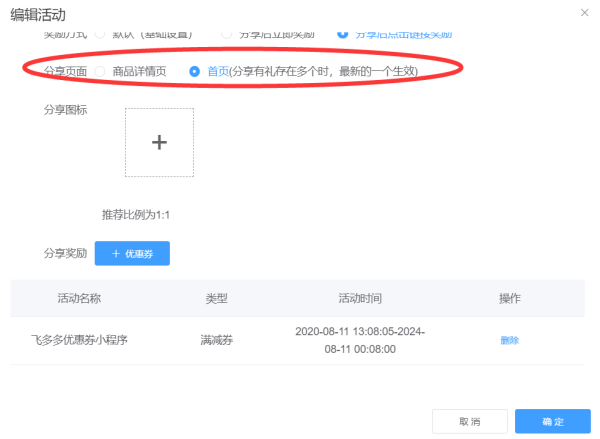Click the 飞多多优惠券小程序 activity name cell
The height and width of the screenshot is (439, 600).
click(80, 340)
